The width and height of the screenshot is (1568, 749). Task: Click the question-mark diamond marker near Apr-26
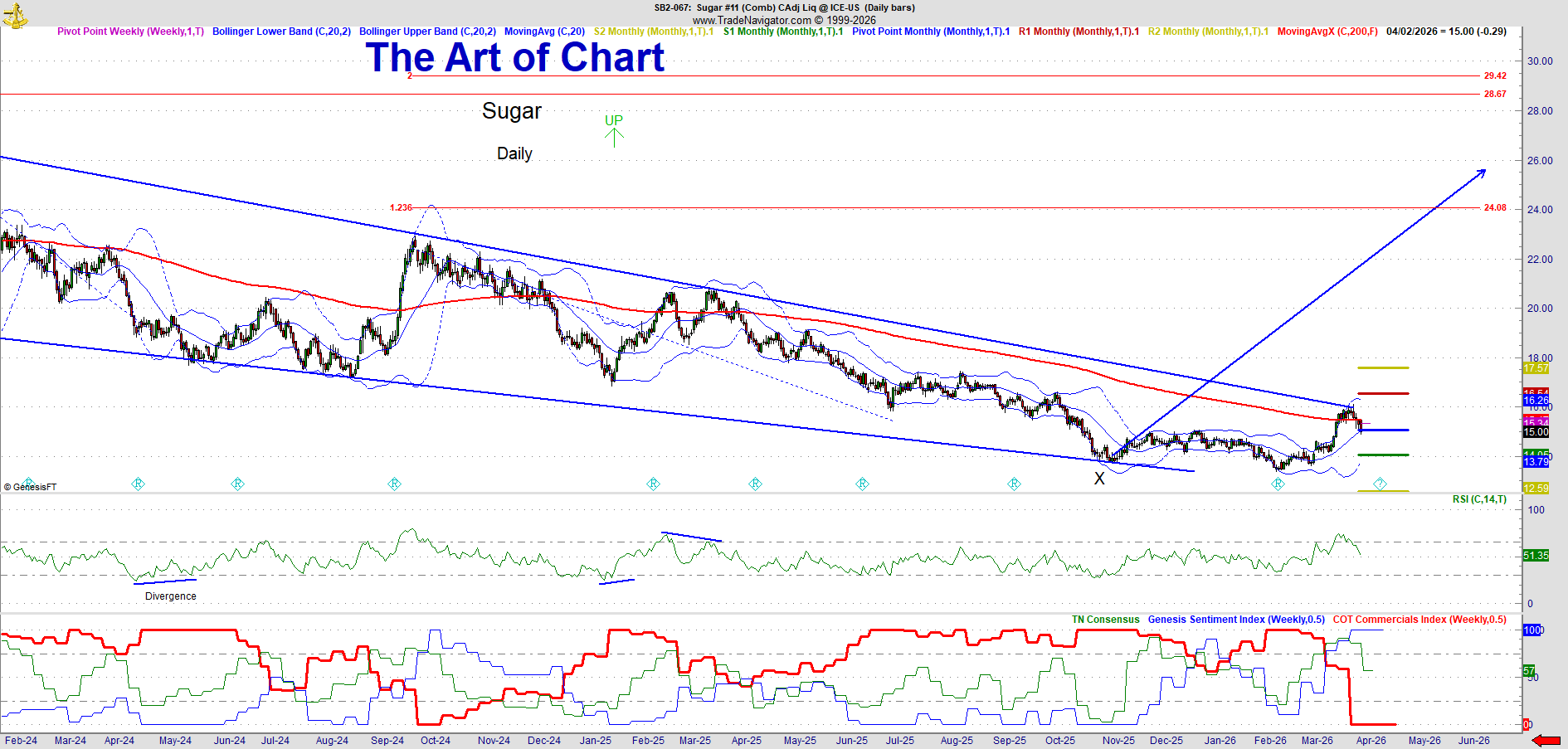[x=1380, y=484]
